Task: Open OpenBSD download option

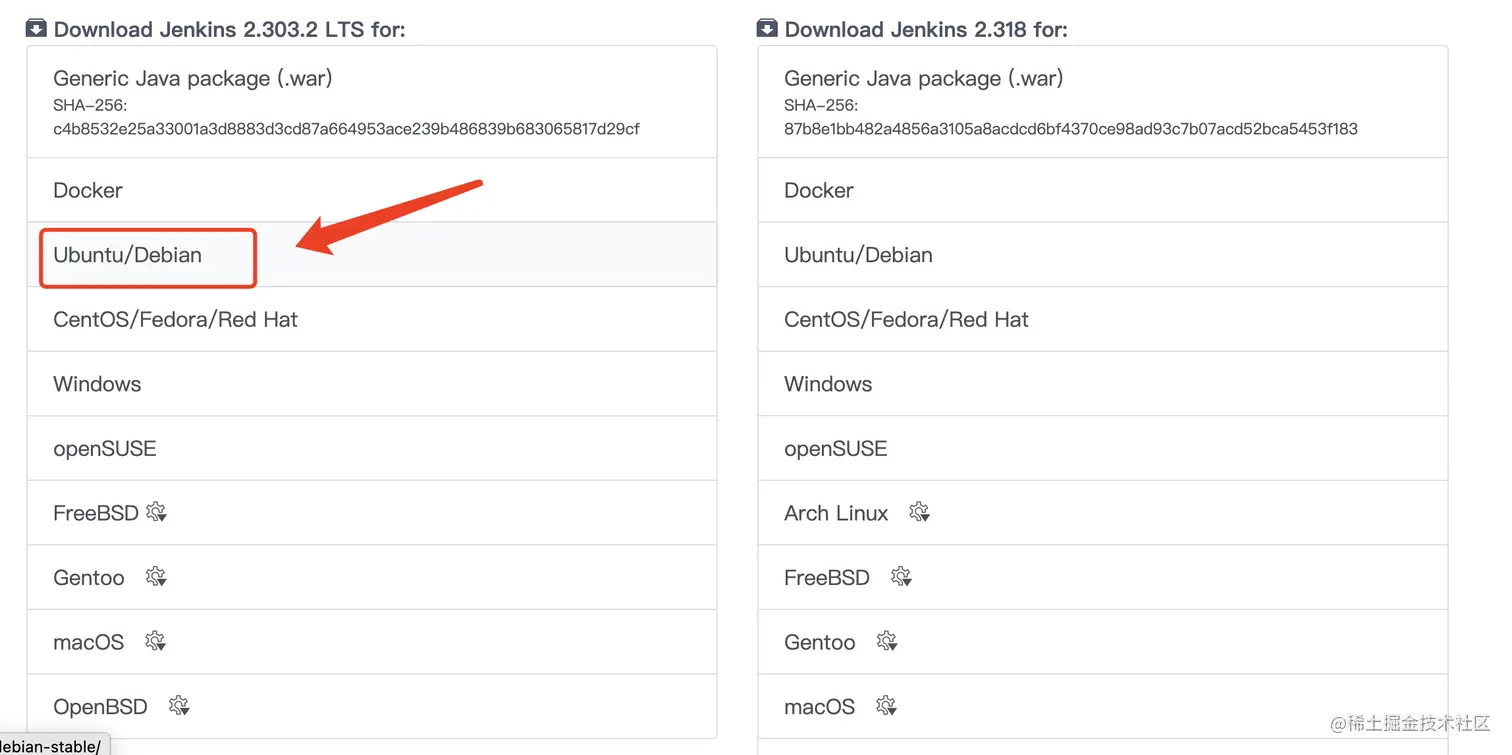Action: coord(372,706)
